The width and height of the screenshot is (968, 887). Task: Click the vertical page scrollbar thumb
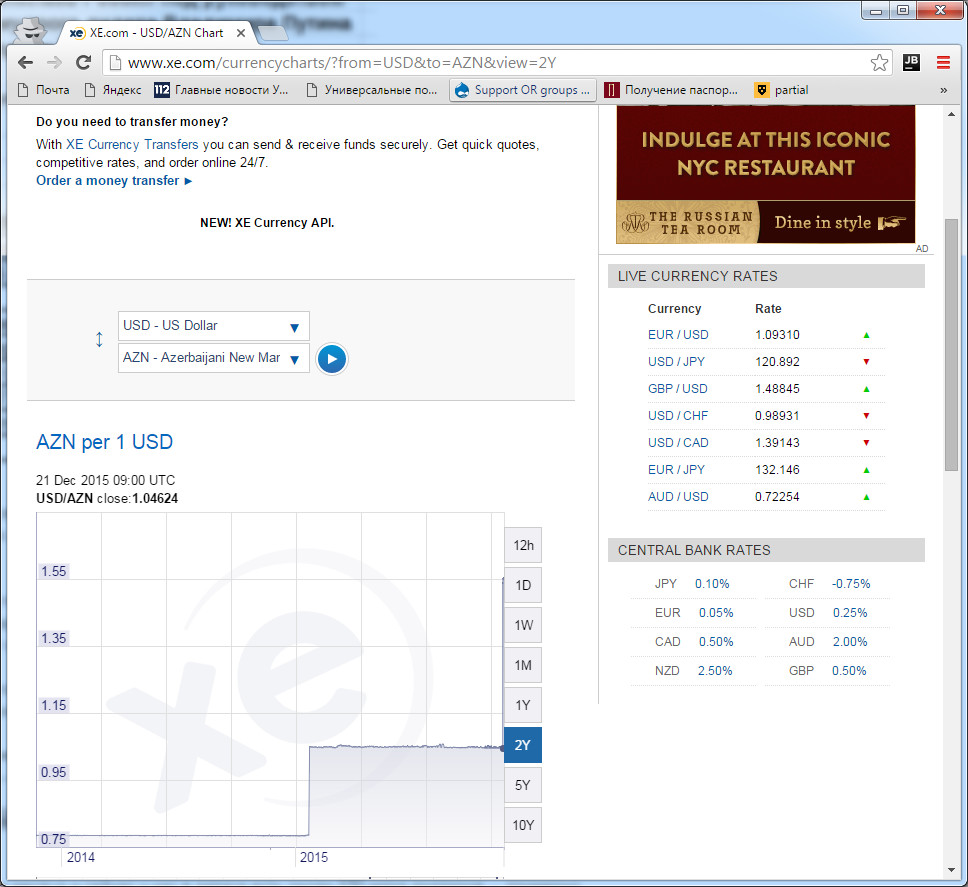pyautogui.click(x=951, y=344)
